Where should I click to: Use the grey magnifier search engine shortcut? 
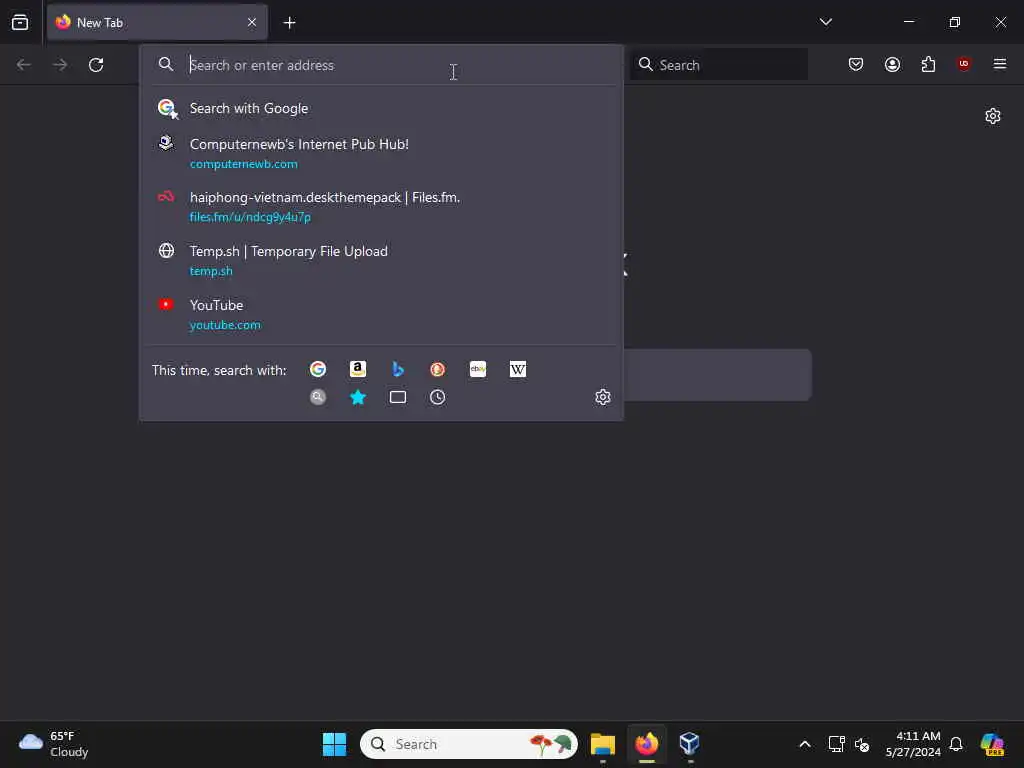pos(318,397)
